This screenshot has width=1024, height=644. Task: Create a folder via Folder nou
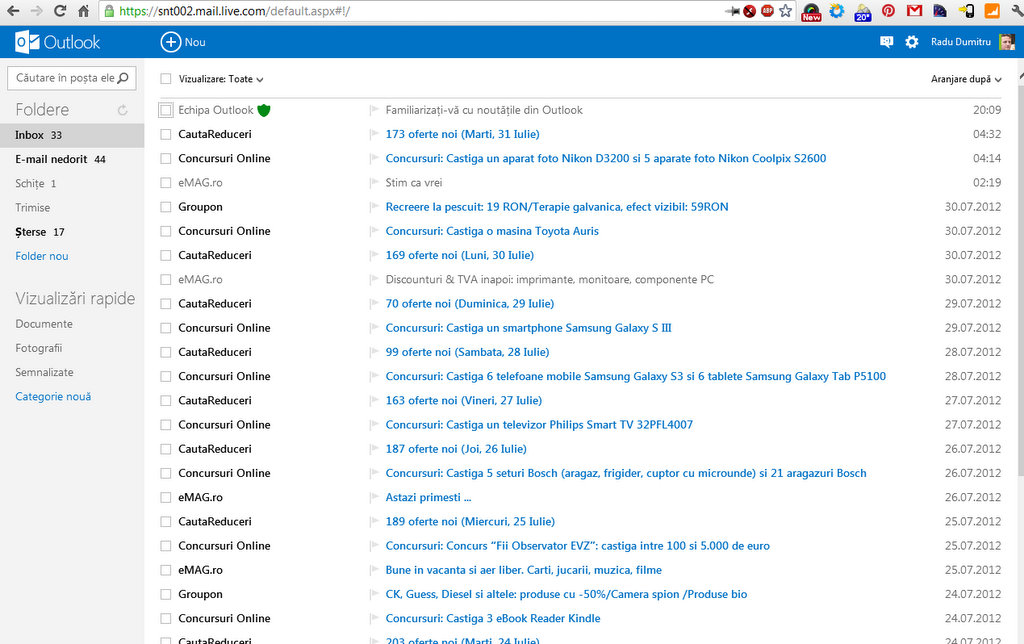pos(42,256)
